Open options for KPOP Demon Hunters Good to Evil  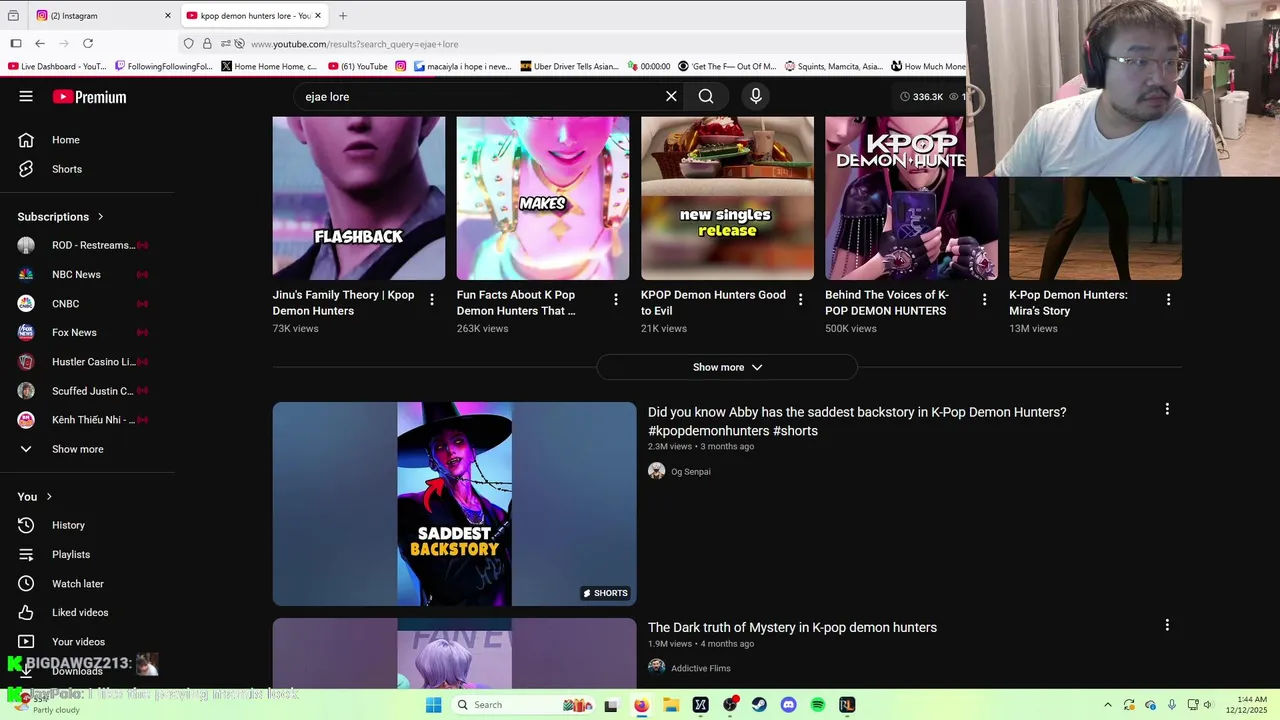[800, 299]
